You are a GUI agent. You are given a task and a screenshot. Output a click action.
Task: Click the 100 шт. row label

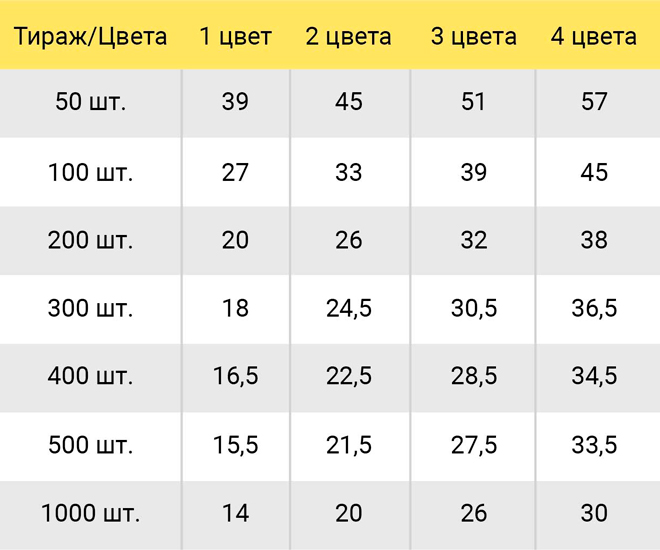pos(90,173)
